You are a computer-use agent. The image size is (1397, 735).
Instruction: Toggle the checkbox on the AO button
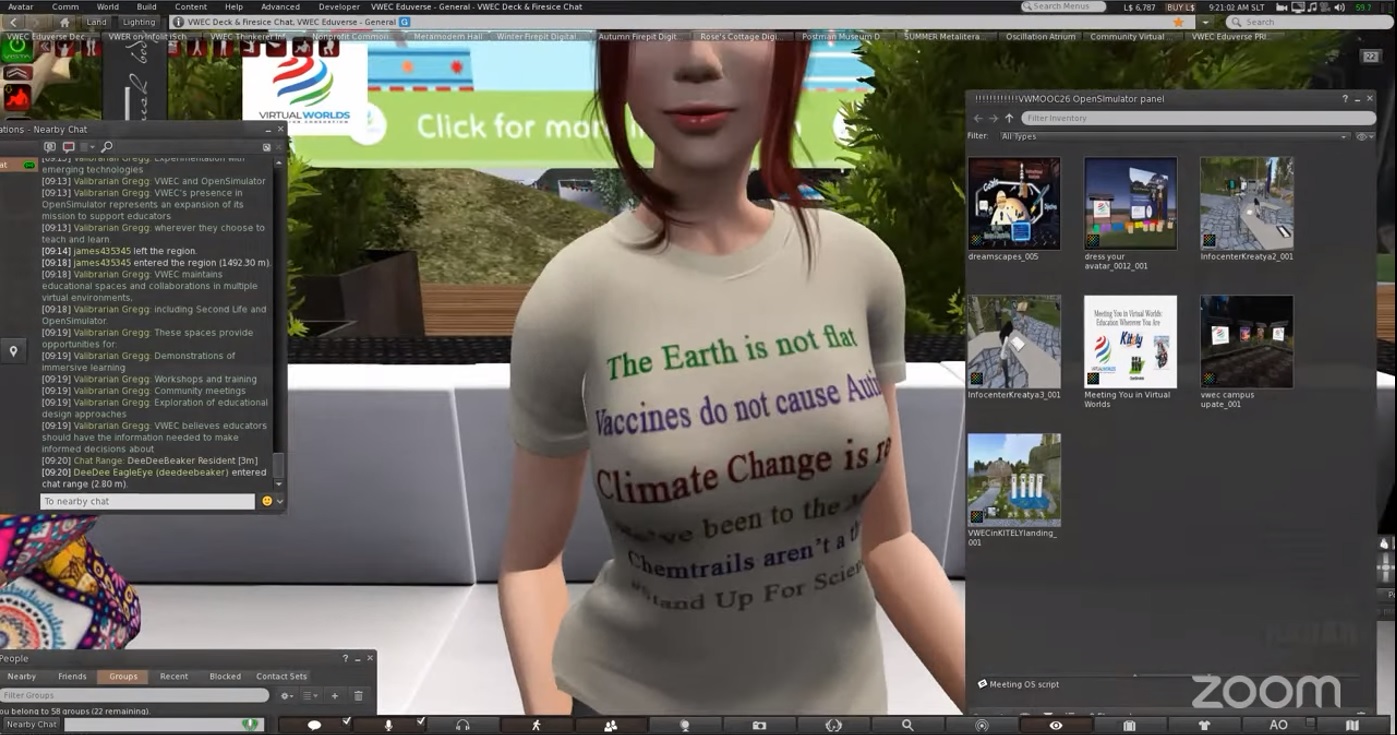click(1310, 722)
